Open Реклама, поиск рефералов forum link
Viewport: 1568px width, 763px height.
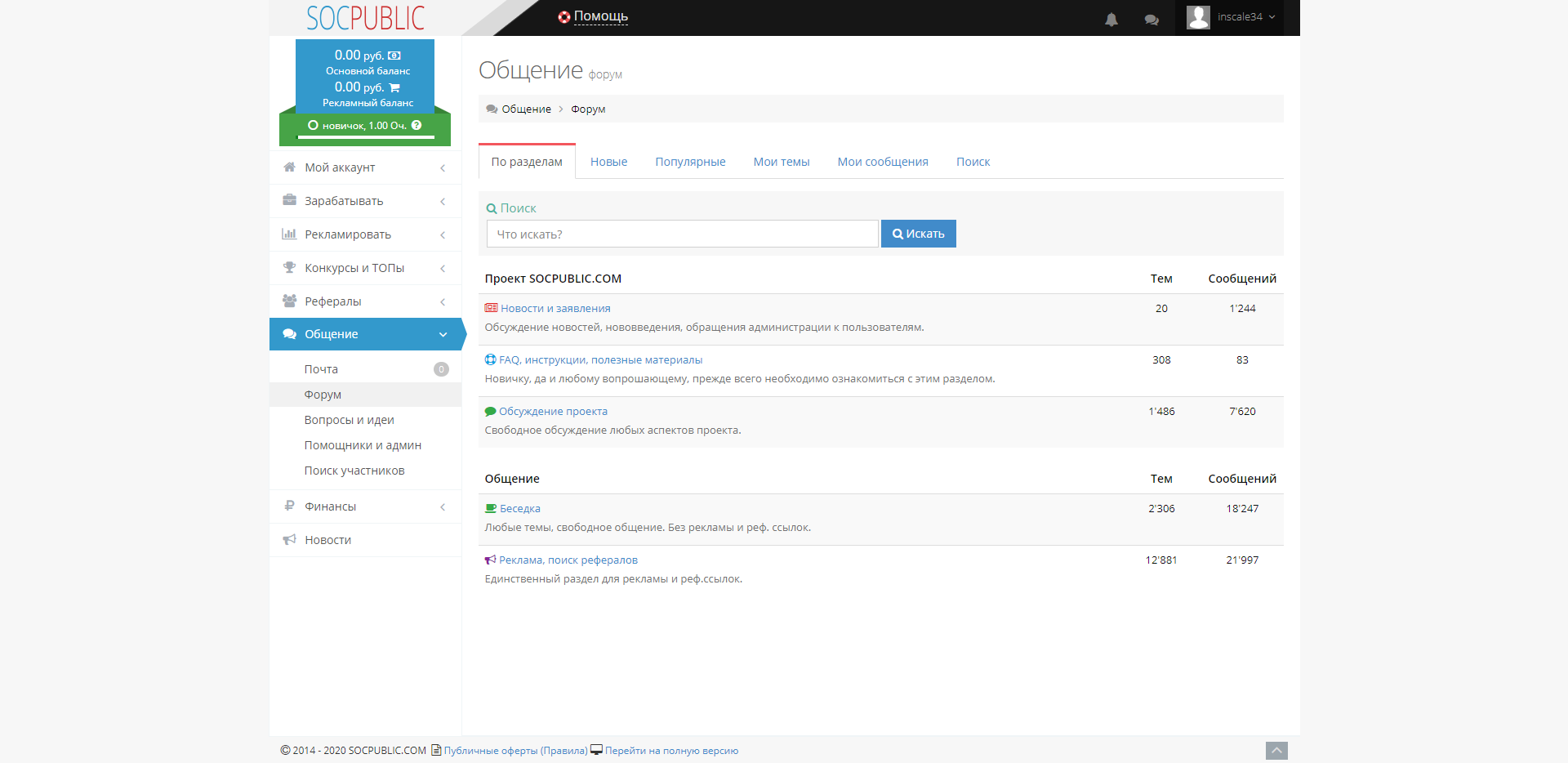click(568, 560)
